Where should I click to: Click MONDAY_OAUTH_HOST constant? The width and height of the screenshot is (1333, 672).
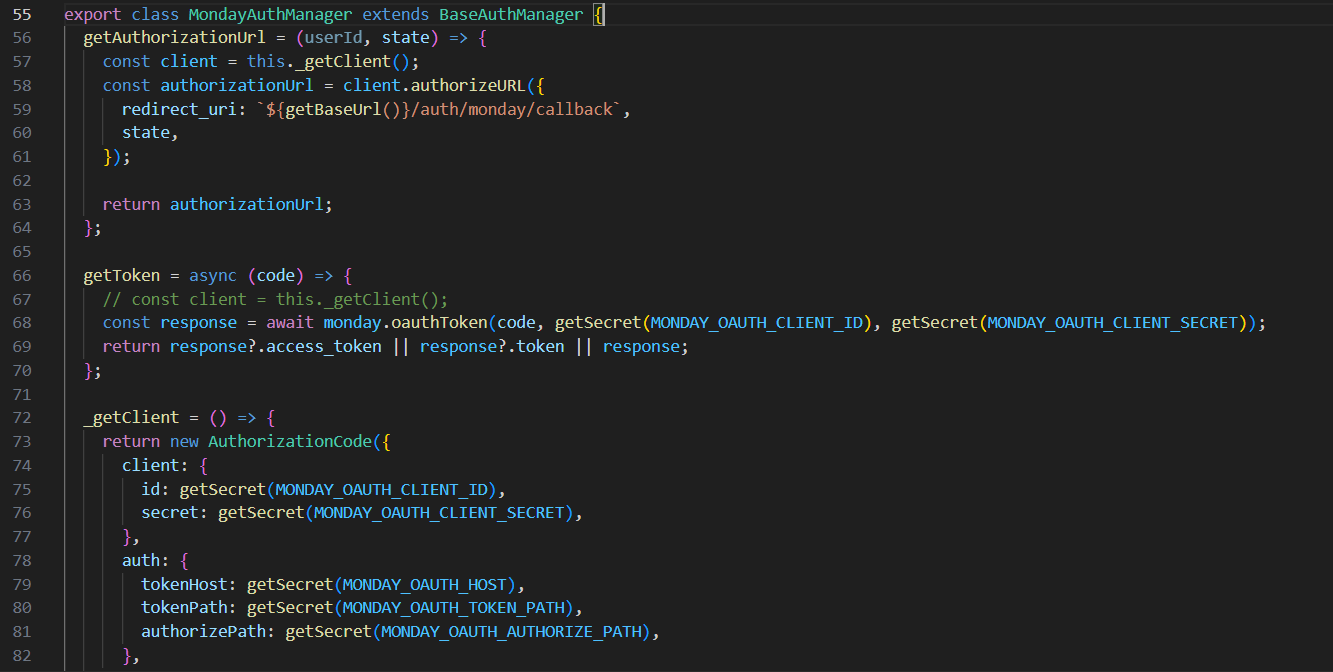424,584
